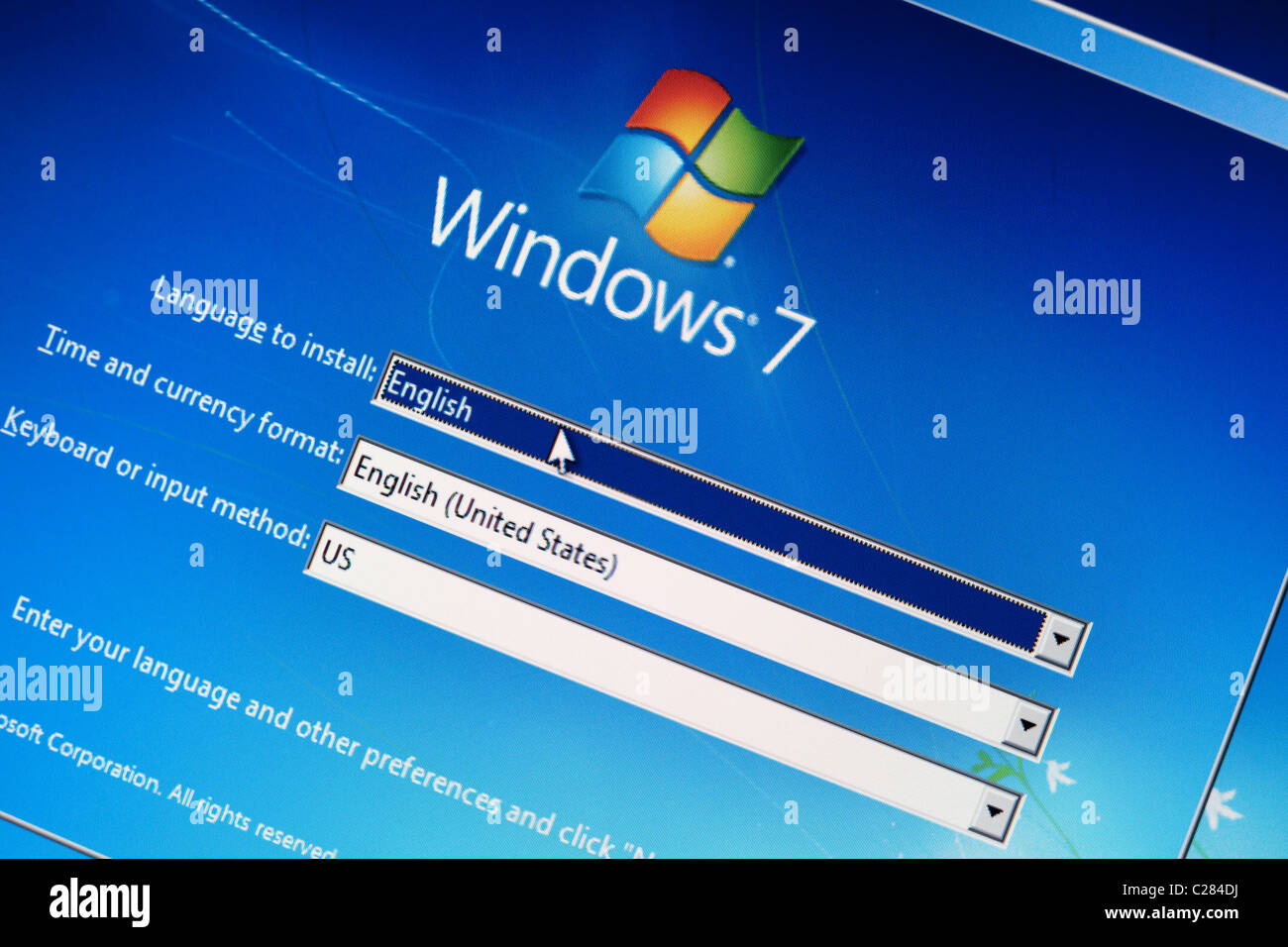
Task: Click the 'Language to install:' label
Action: coord(263,328)
